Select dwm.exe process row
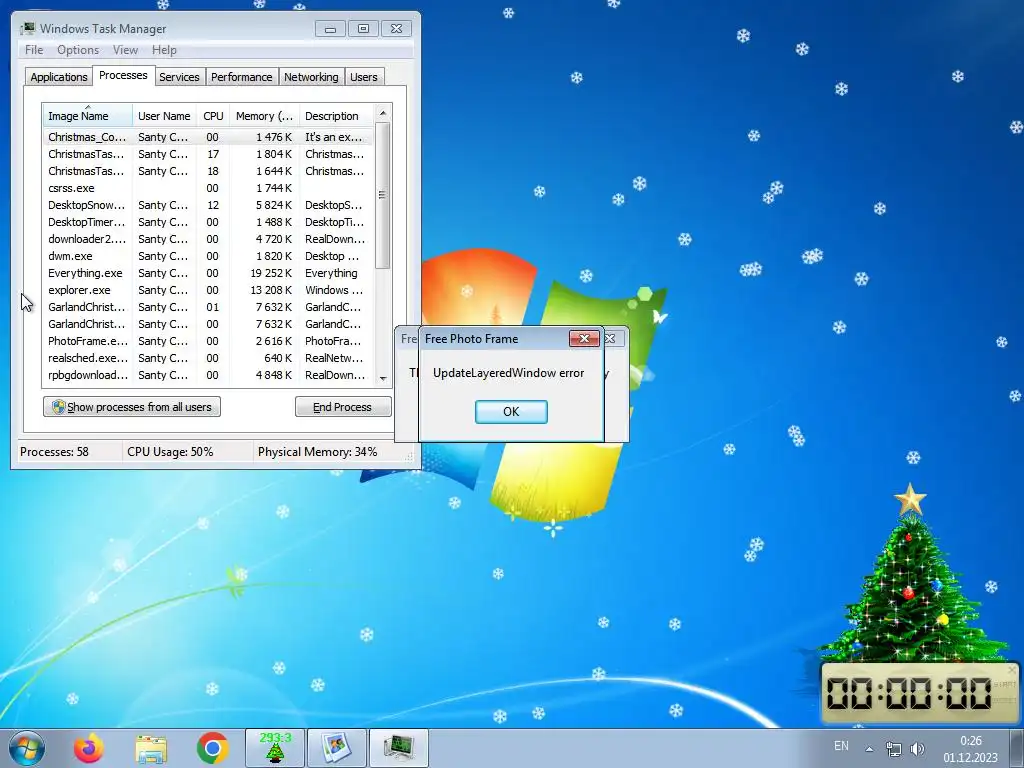Screen dimensions: 1024x768 coord(208,256)
